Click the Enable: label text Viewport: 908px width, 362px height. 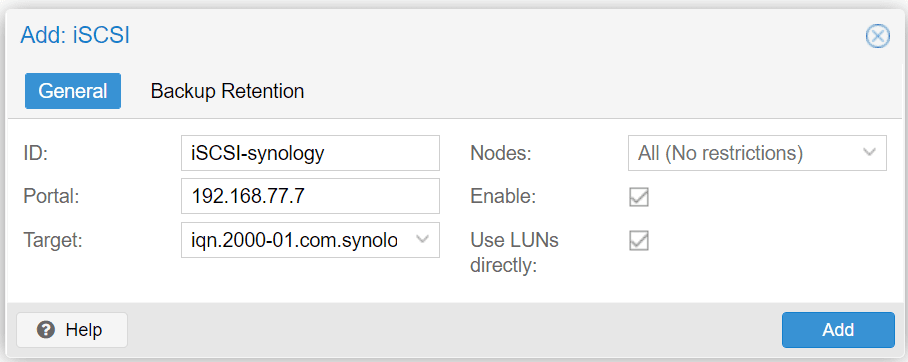click(x=503, y=196)
